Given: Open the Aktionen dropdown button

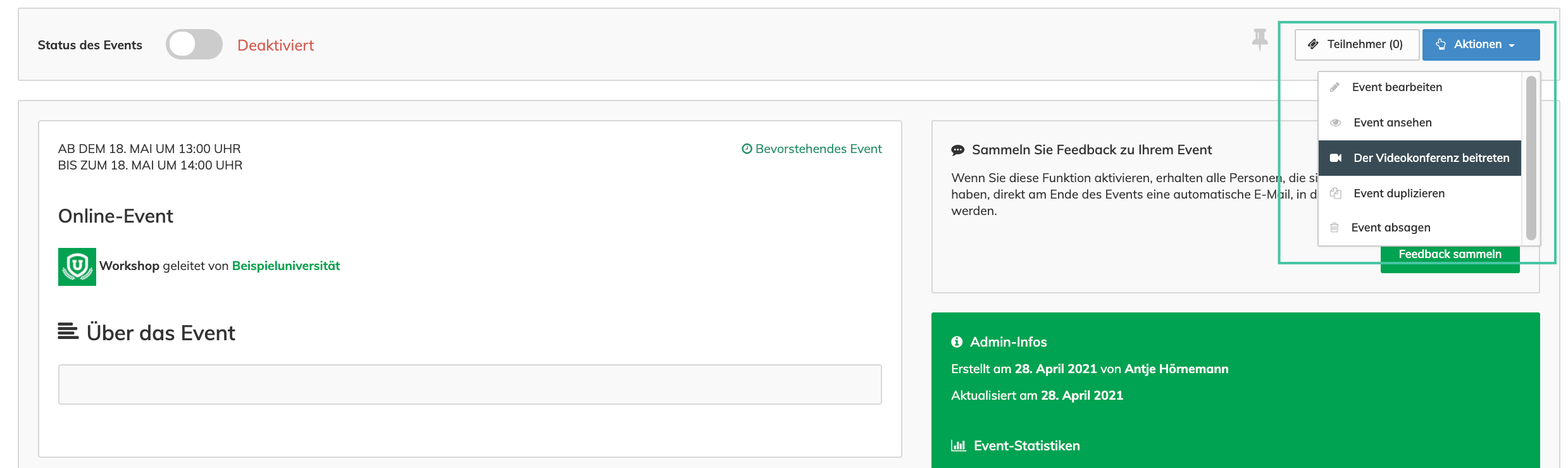Looking at the screenshot, I should pyautogui.click(x=1480, y=45).
